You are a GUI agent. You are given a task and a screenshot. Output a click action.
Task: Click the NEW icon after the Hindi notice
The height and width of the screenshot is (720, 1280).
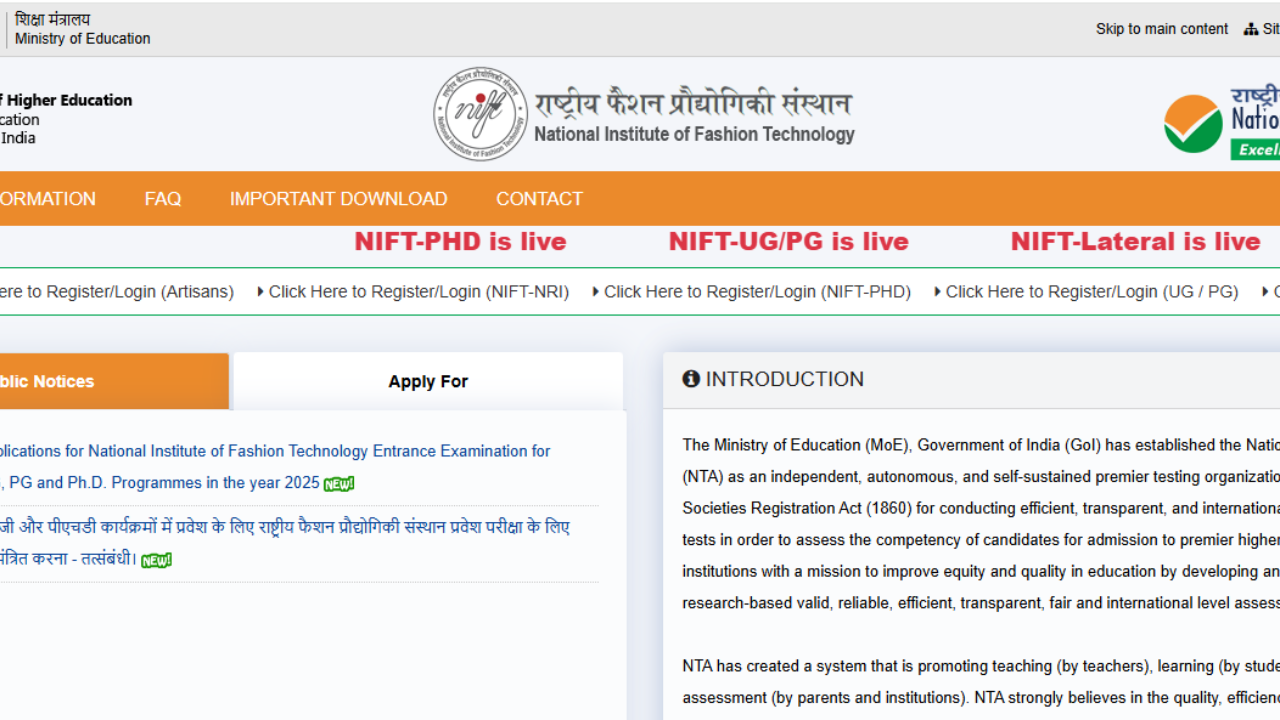[x=156, y=560]
